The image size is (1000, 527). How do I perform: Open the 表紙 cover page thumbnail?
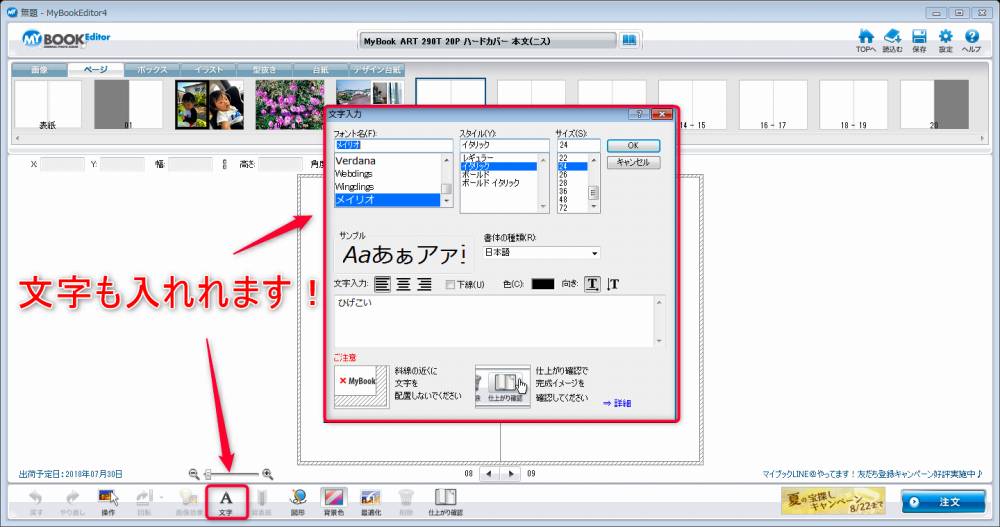pos(48,104)
